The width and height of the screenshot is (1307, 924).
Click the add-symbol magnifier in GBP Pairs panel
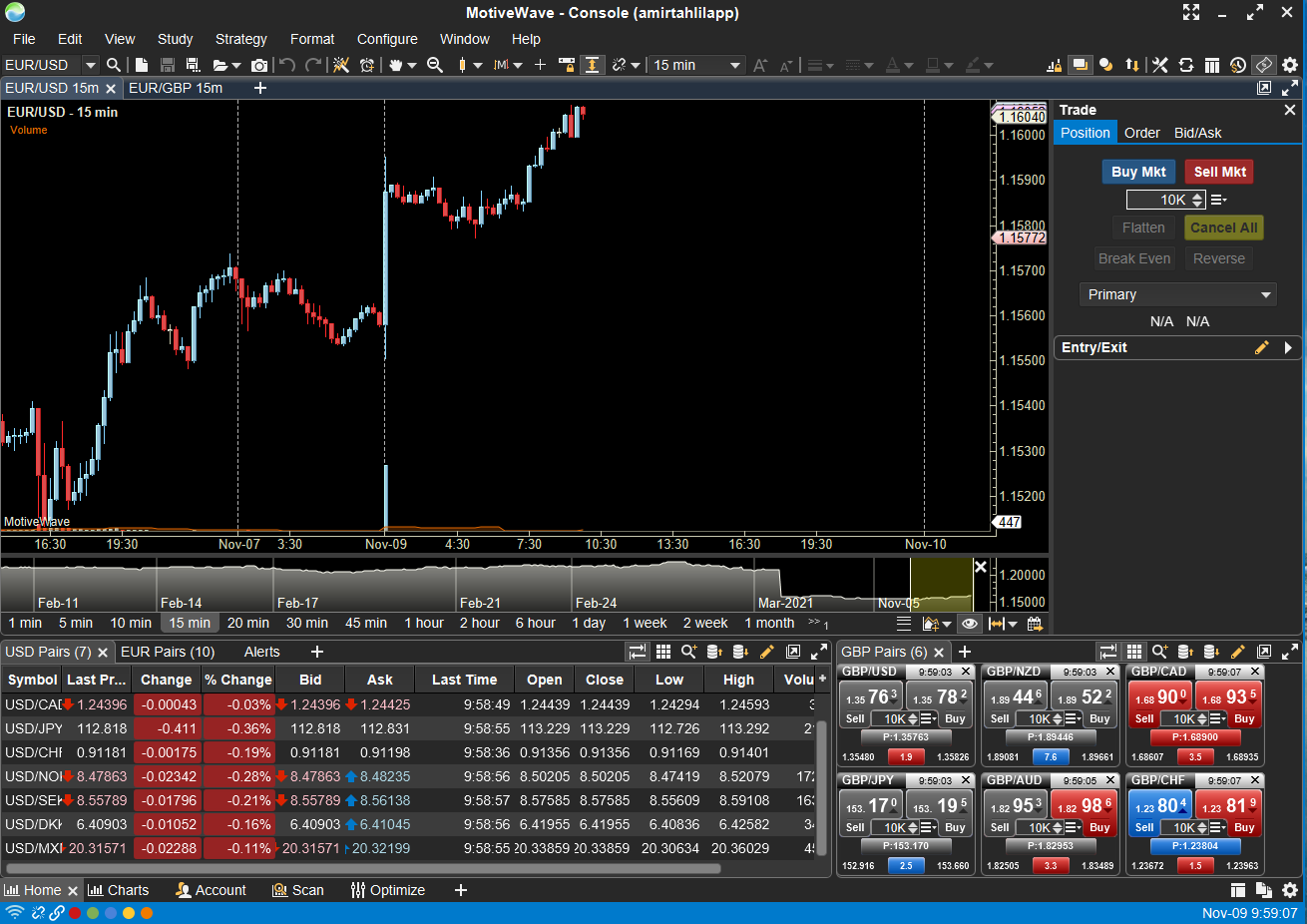coord(1160,652)
